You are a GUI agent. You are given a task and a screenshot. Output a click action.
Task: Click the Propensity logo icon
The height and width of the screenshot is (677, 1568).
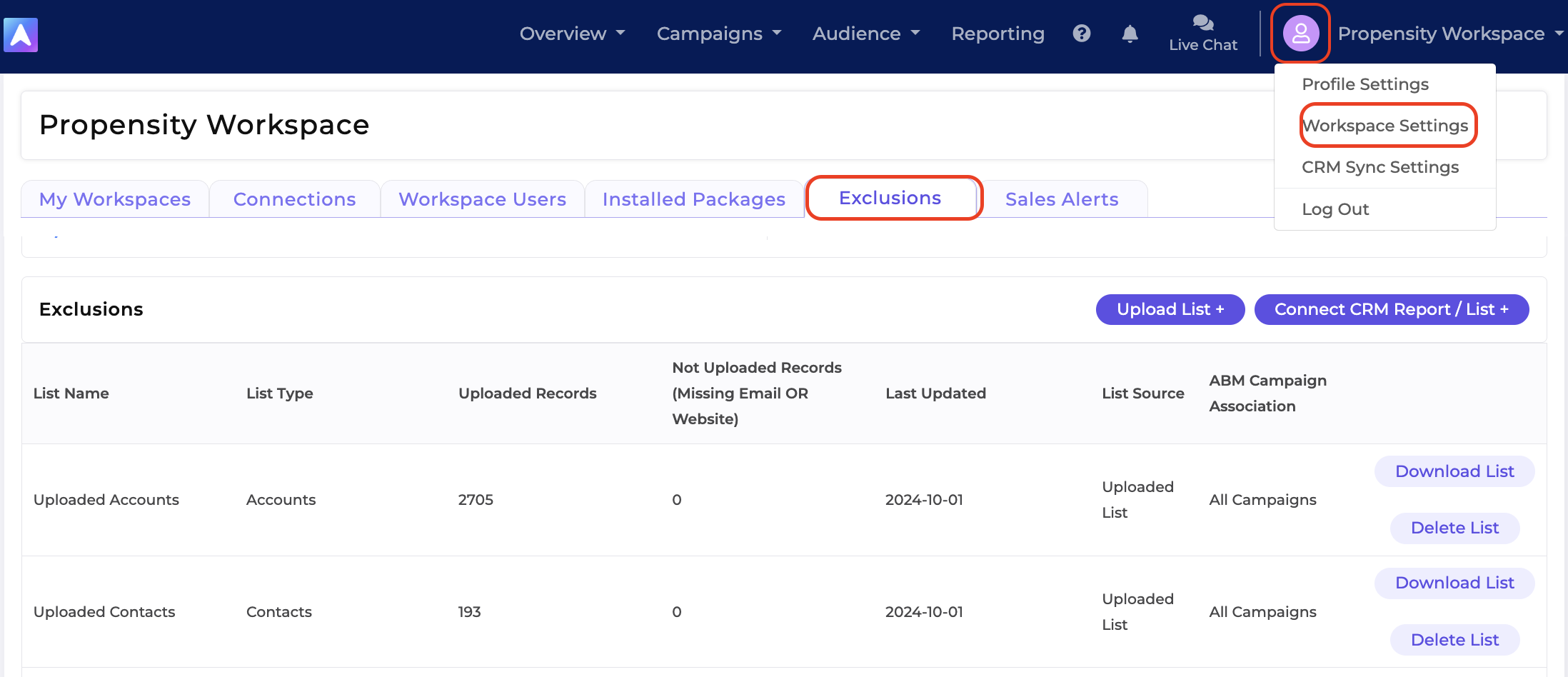pos(21,35)
